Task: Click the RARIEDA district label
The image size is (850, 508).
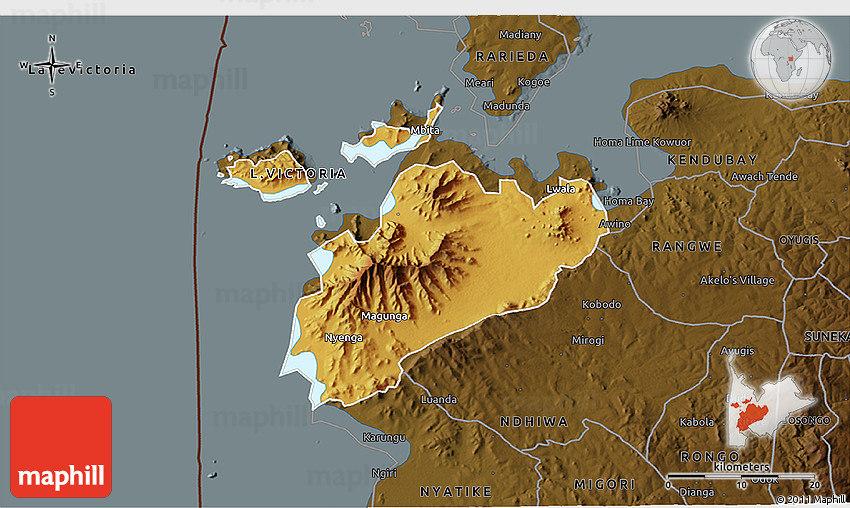Action: click(x=512, y=57)
